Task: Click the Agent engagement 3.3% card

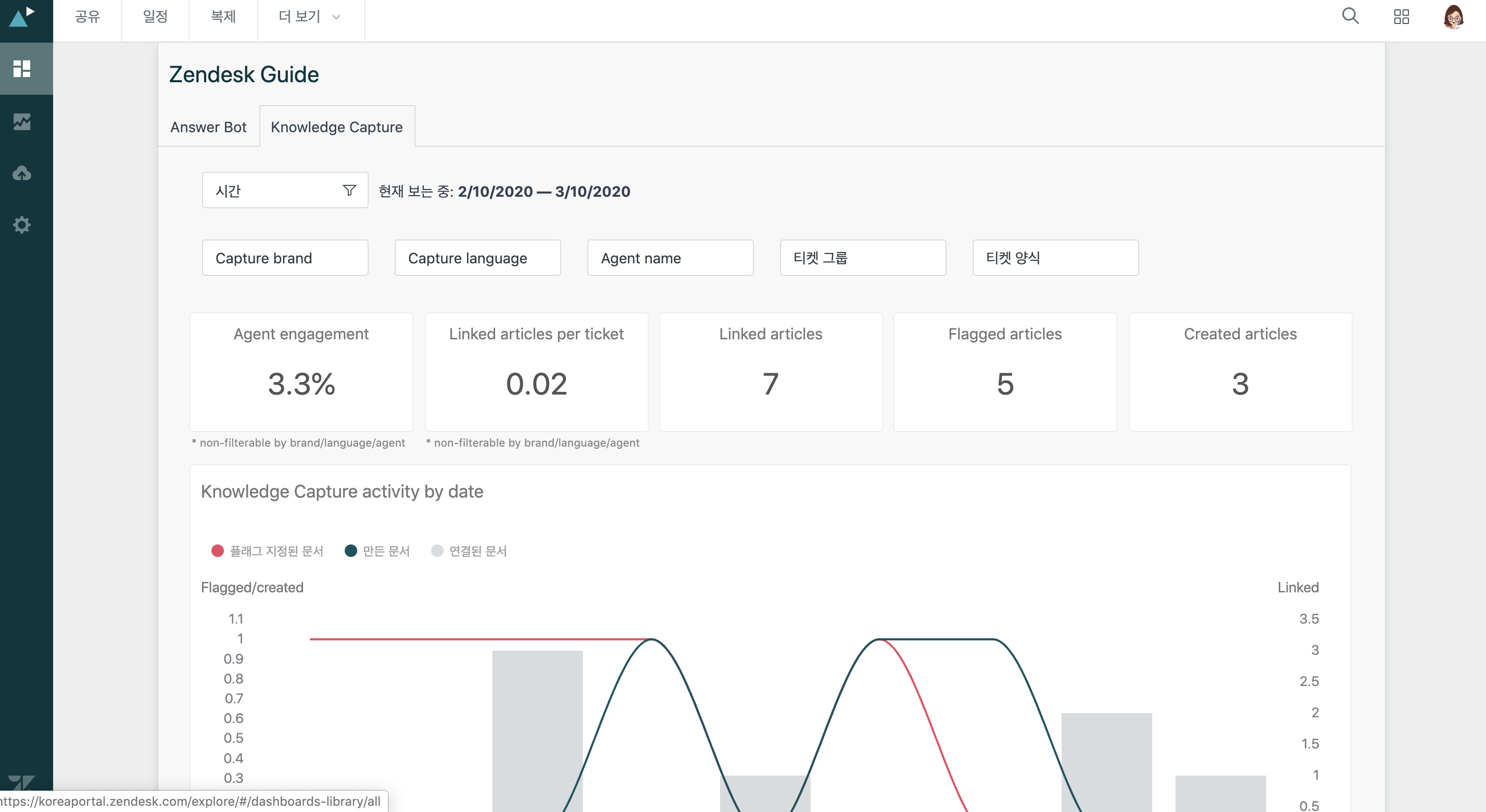Action: [x=301, y=372]
